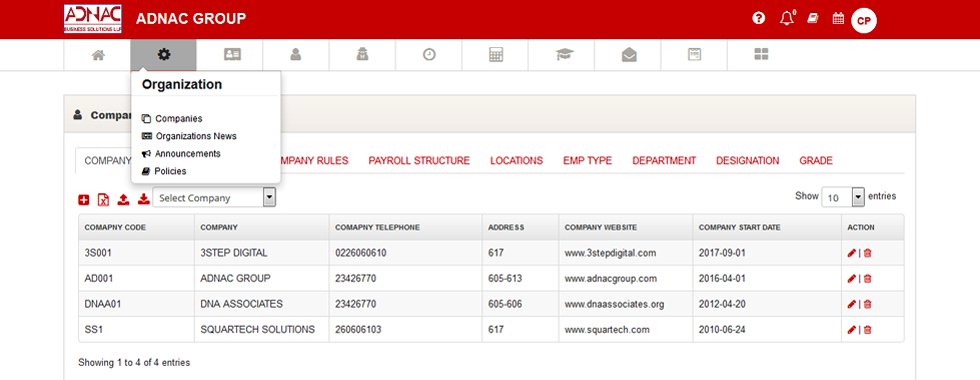
Task: Edit the DNA ASSOCIATES row
Action: pos(851,304)
